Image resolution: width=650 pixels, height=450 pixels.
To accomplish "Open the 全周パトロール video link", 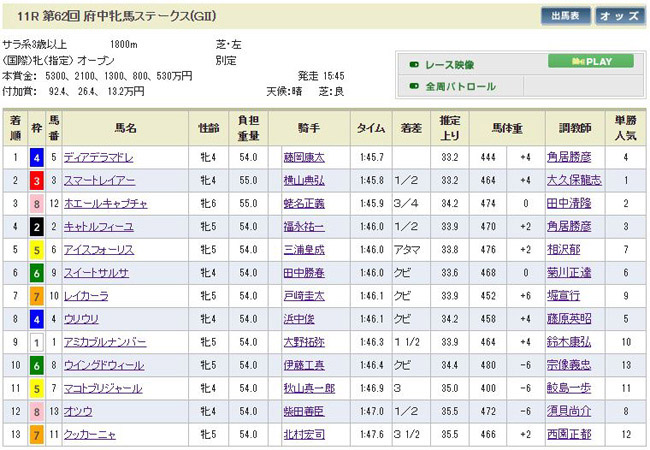I will point(461,87).
